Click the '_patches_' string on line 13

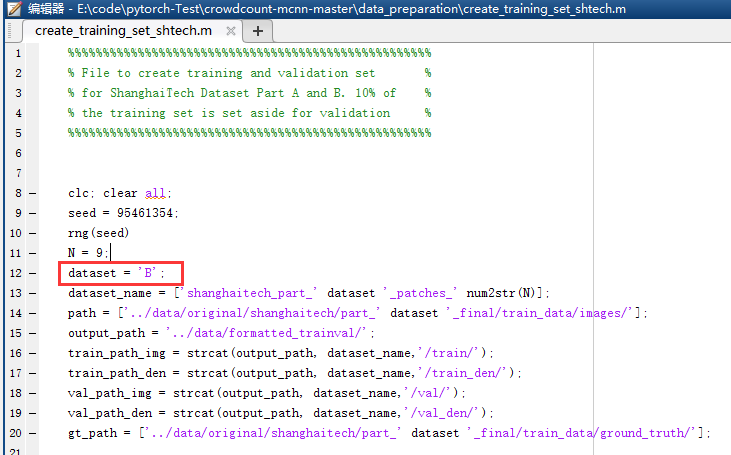421,293
